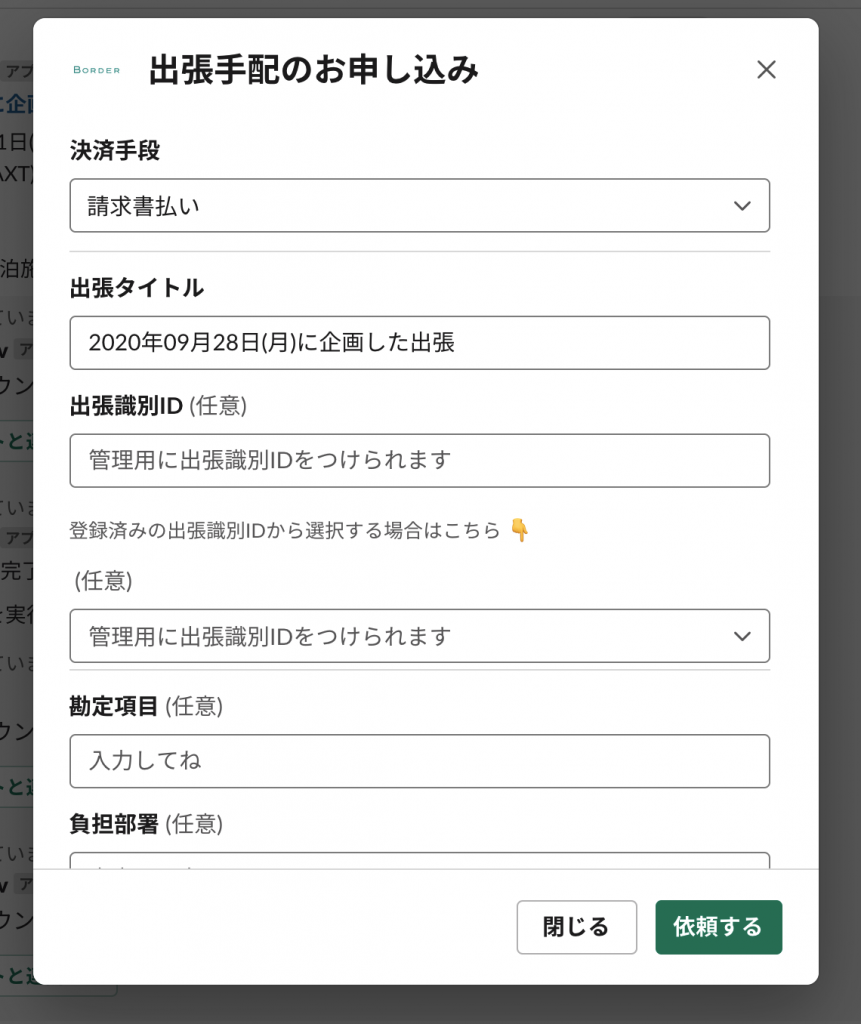Click the pointing-down hand emoji
The image size is (861, 1024).
(x=519, y=530)
